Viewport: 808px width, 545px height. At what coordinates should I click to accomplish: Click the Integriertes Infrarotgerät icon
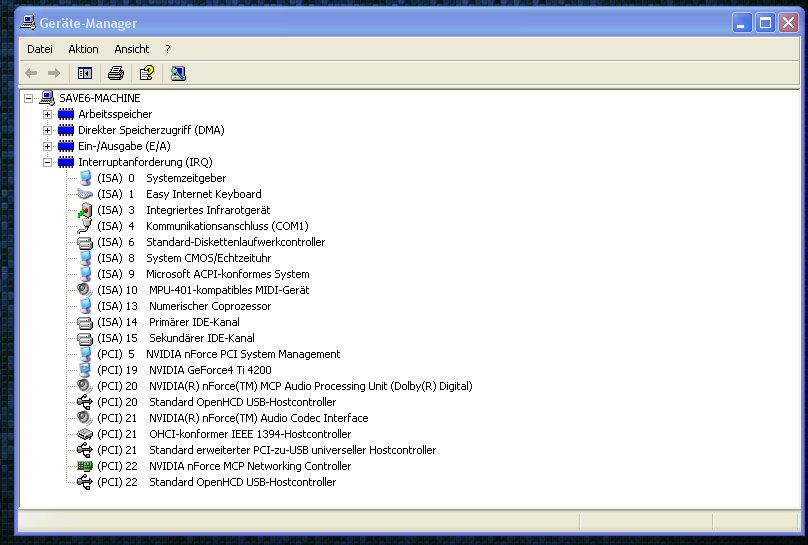[85, 210]
